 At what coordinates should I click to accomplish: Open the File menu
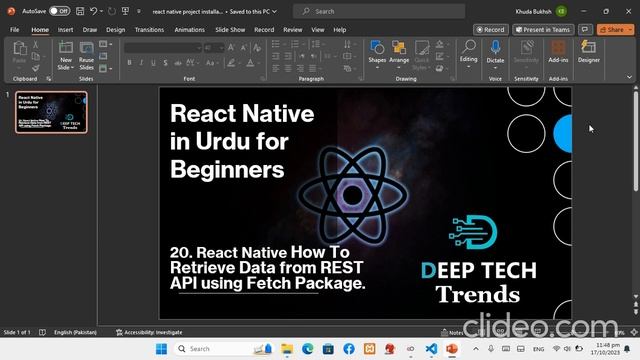point(15,30)
